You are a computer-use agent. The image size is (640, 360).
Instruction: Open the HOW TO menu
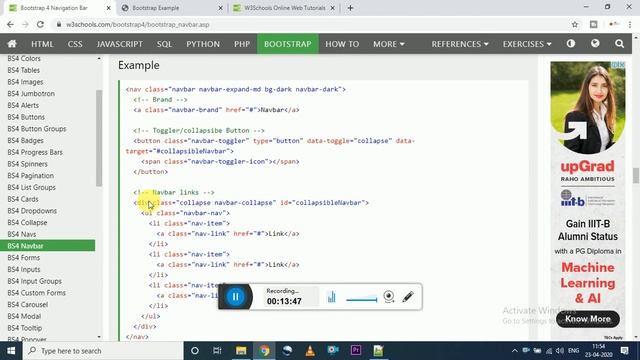(342, 44)
